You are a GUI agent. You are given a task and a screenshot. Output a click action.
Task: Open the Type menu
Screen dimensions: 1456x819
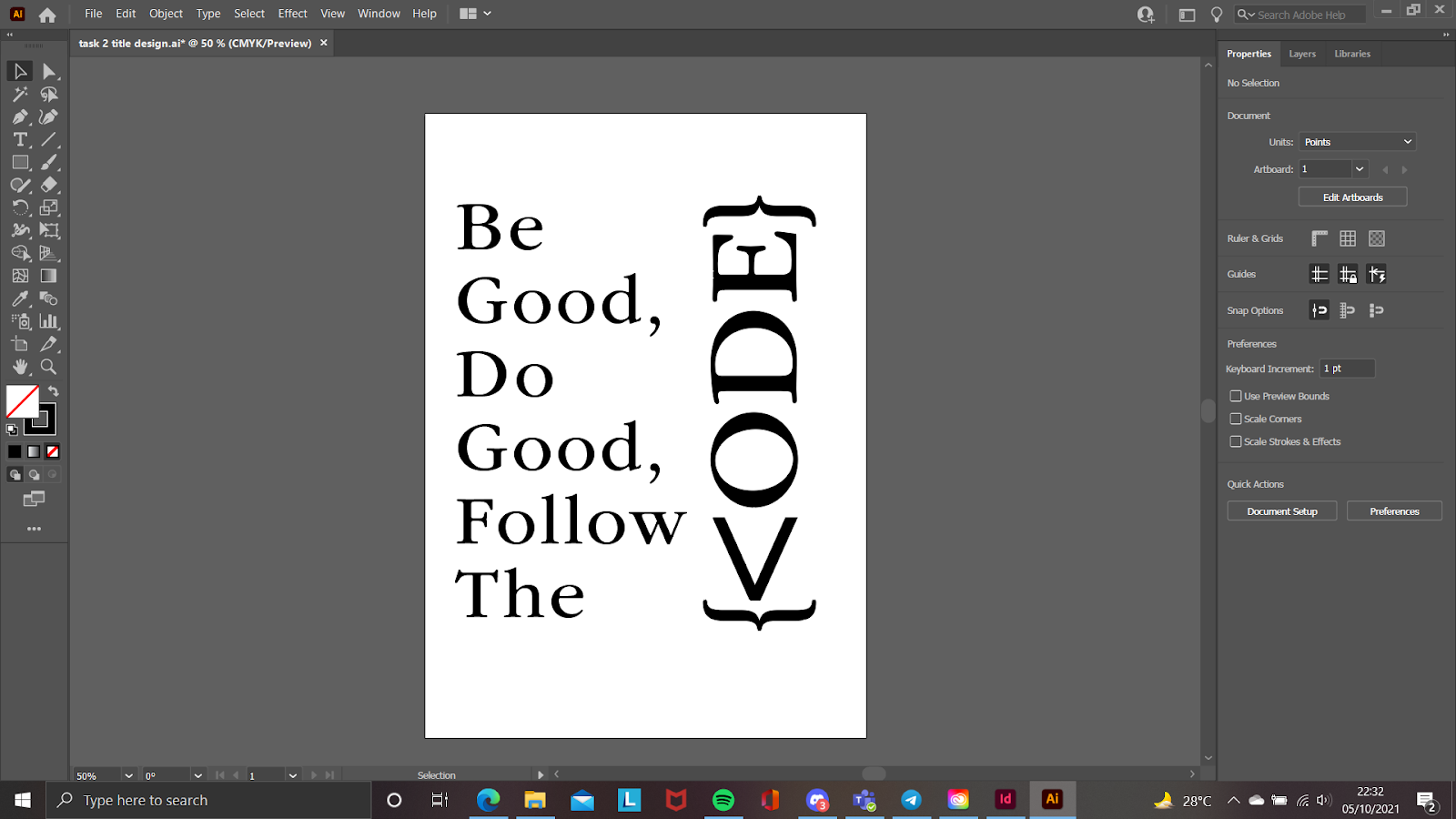(208, 14)
